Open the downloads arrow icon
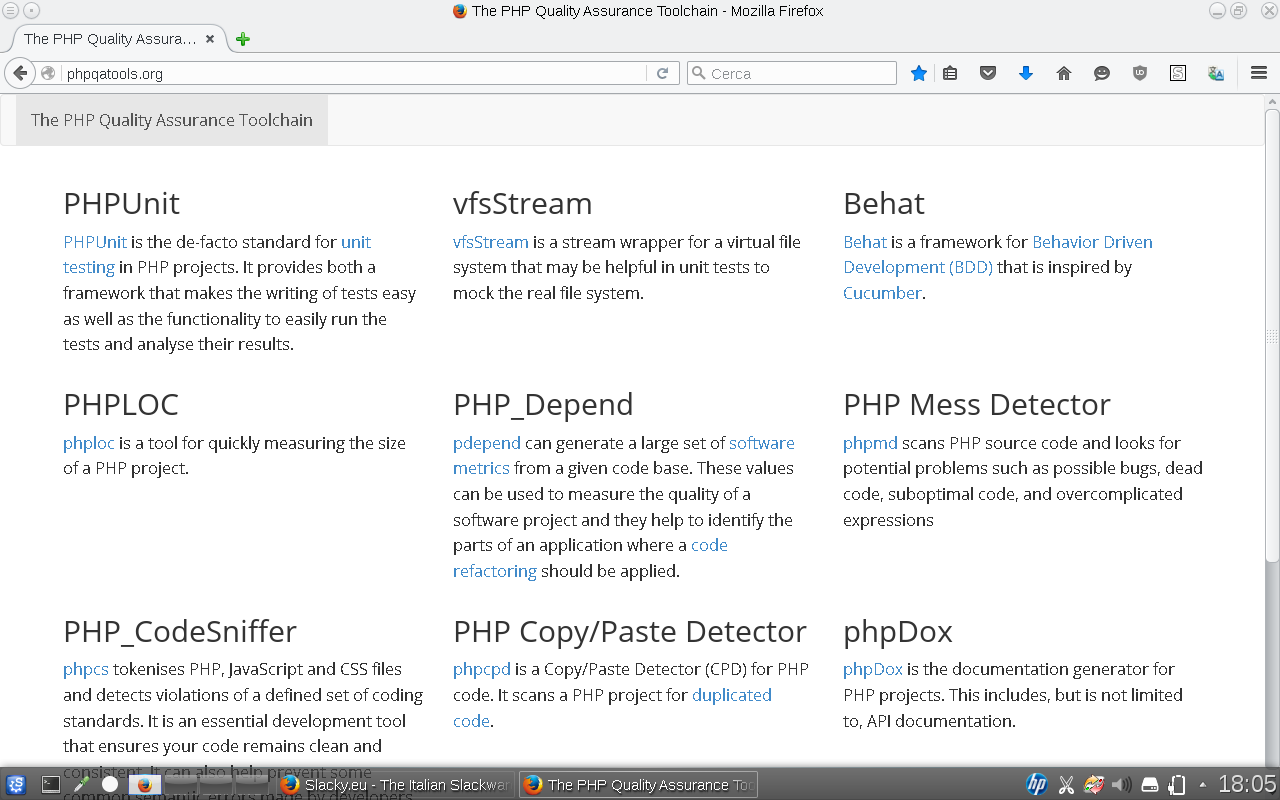The height and width of the screenshot is (800, 1280). [1026, 73]
